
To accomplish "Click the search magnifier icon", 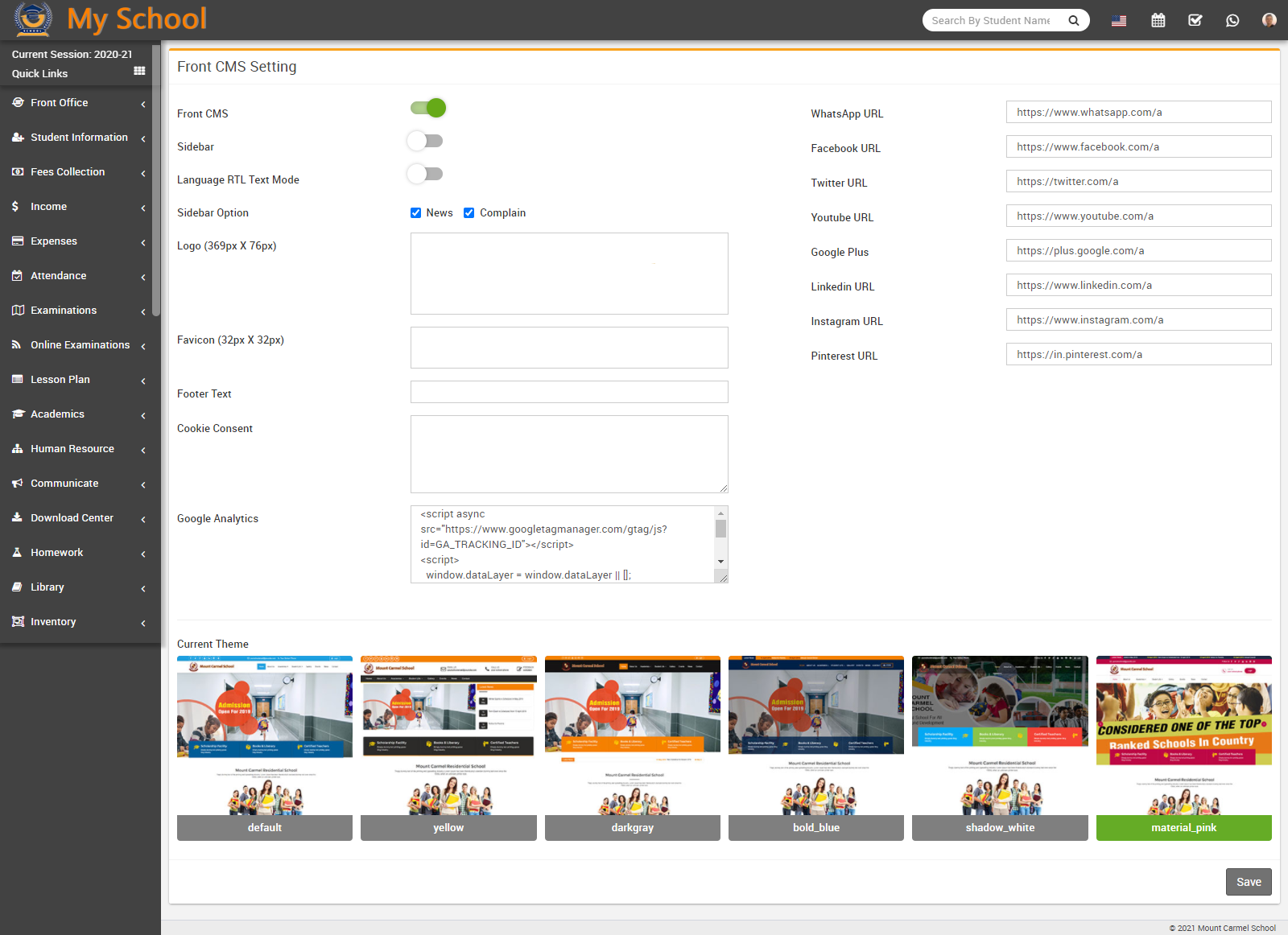I will [1074, 20].
